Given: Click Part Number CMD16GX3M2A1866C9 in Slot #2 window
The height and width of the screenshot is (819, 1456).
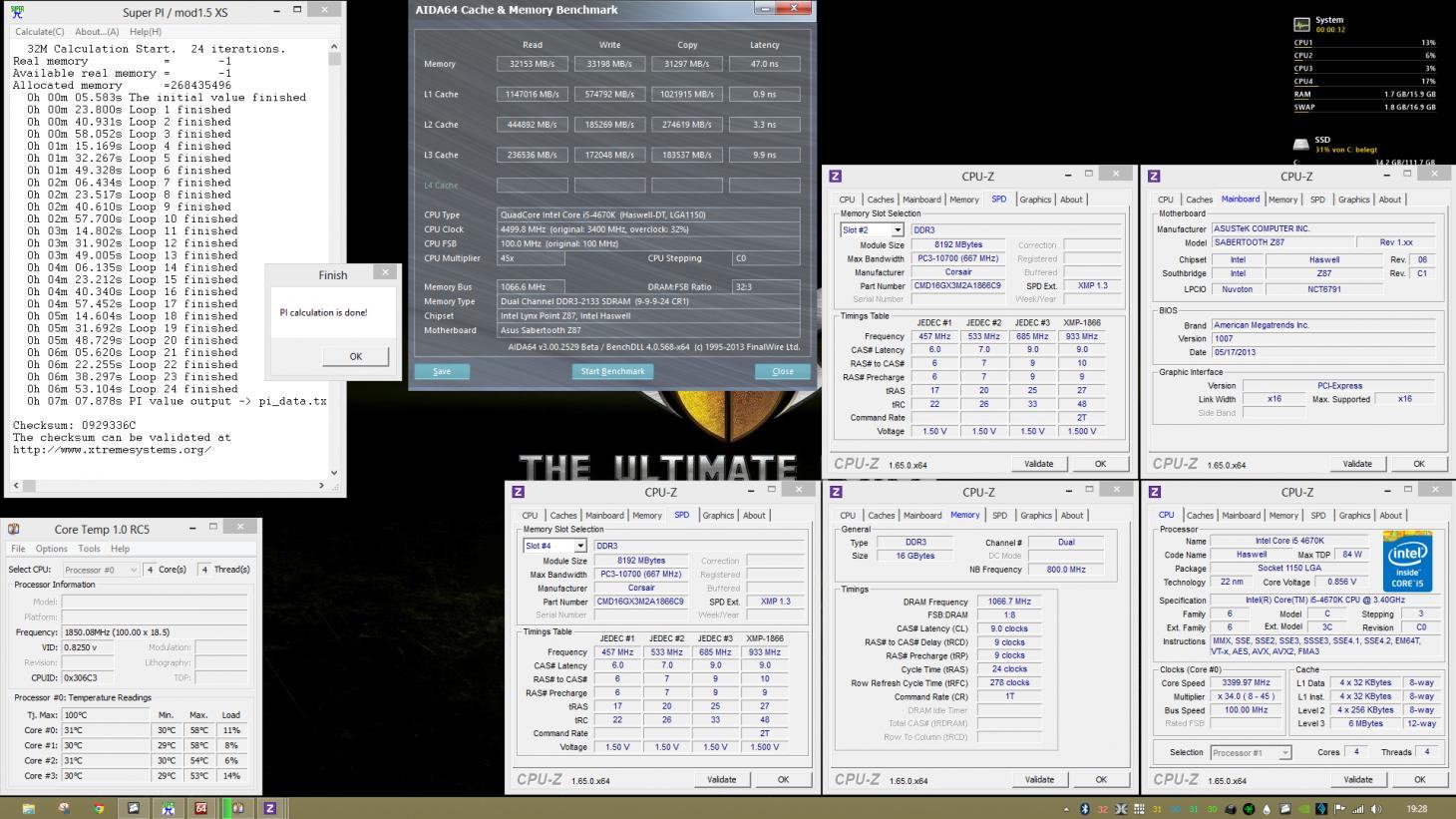Looking at the screenshot, I should 958,286.
